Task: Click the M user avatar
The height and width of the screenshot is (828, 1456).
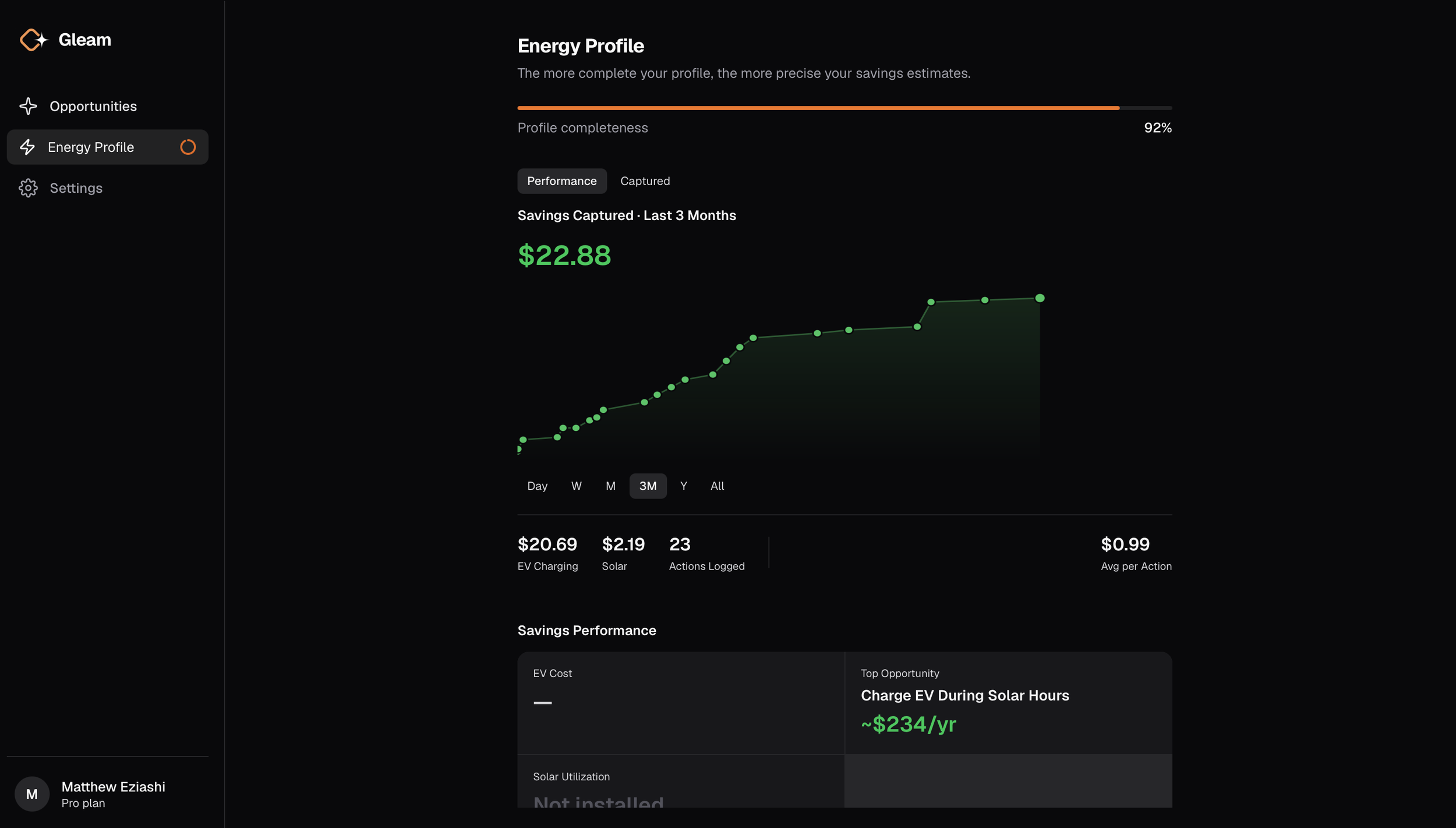Action: click(x=32, y=794)
